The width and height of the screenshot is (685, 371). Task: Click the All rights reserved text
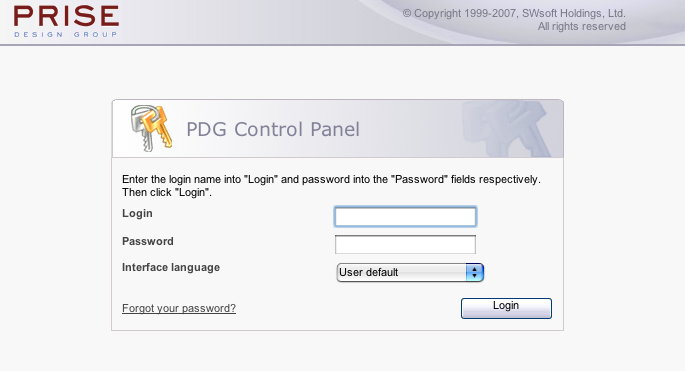click(x=581, y=27)
